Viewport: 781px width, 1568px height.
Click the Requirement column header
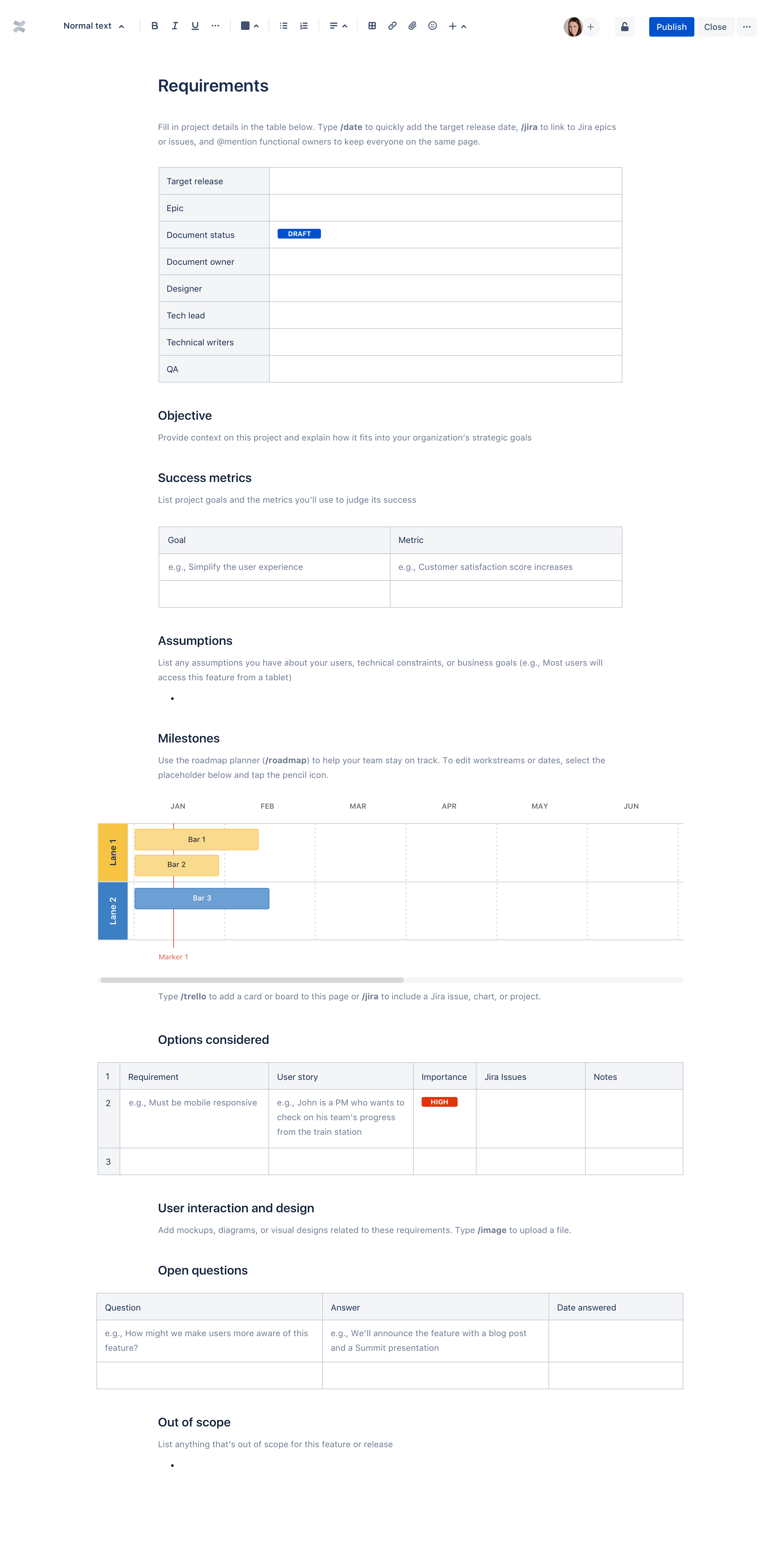(x=194, y=1077)
